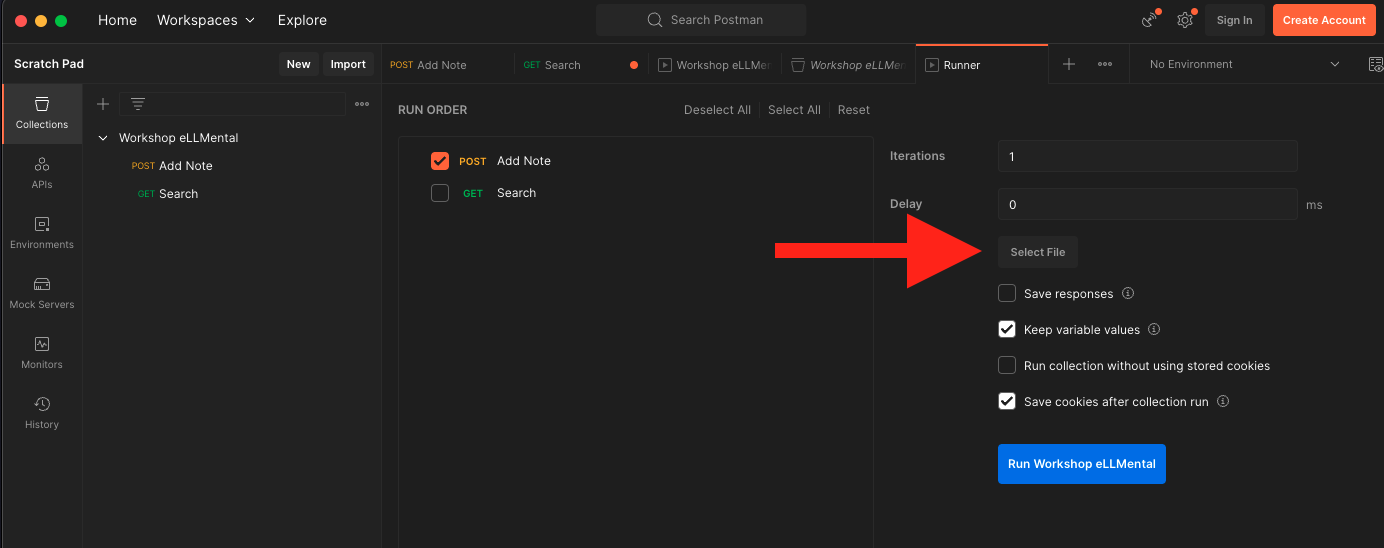Open the collections panel three-dot options
1384x548 pixels.
(362, 104)
